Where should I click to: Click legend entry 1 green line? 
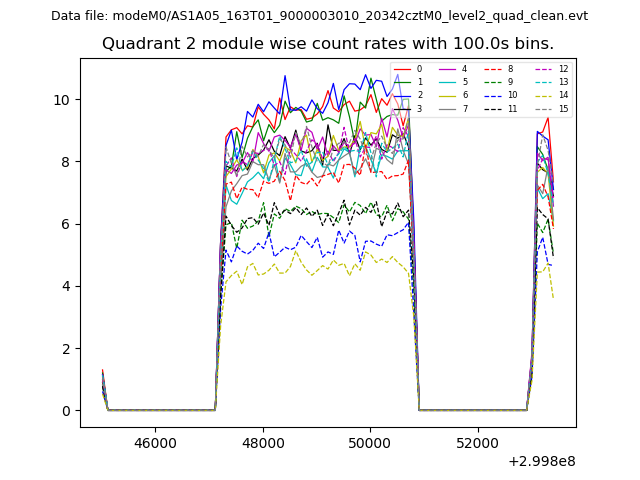(402, 82)
